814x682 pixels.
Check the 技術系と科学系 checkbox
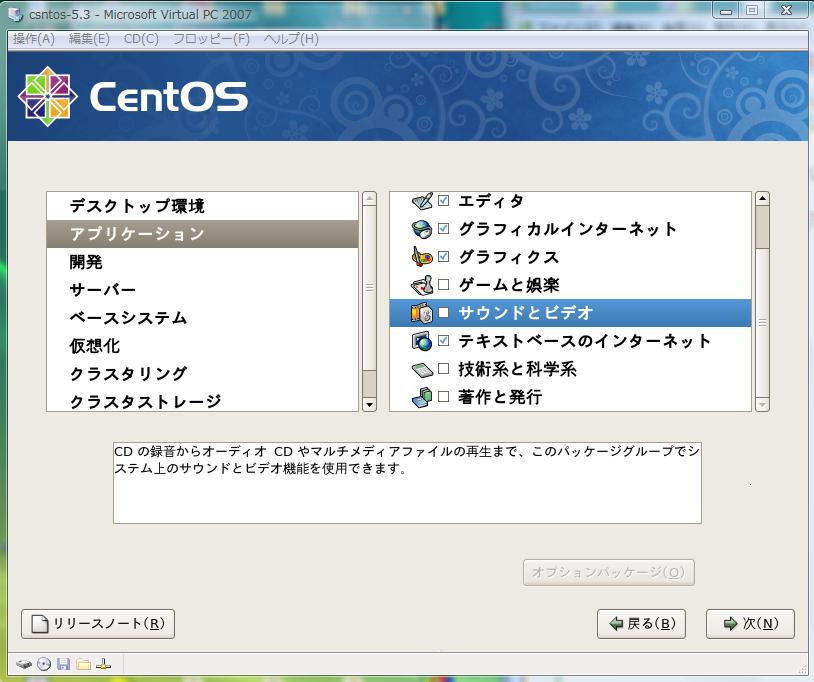coord(444,369)
